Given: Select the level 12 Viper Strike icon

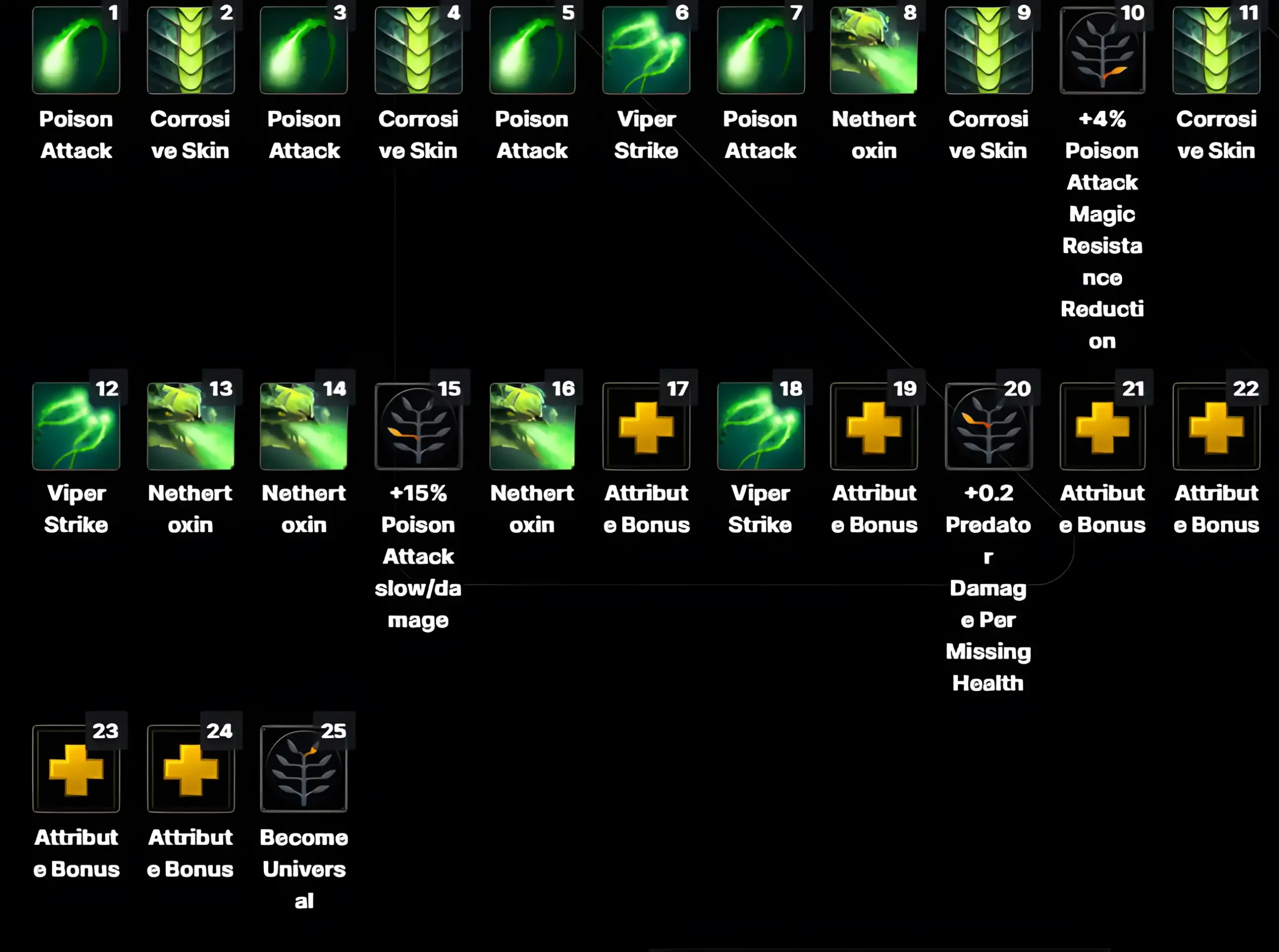Looking at the screenshot, I should [76, 426].
